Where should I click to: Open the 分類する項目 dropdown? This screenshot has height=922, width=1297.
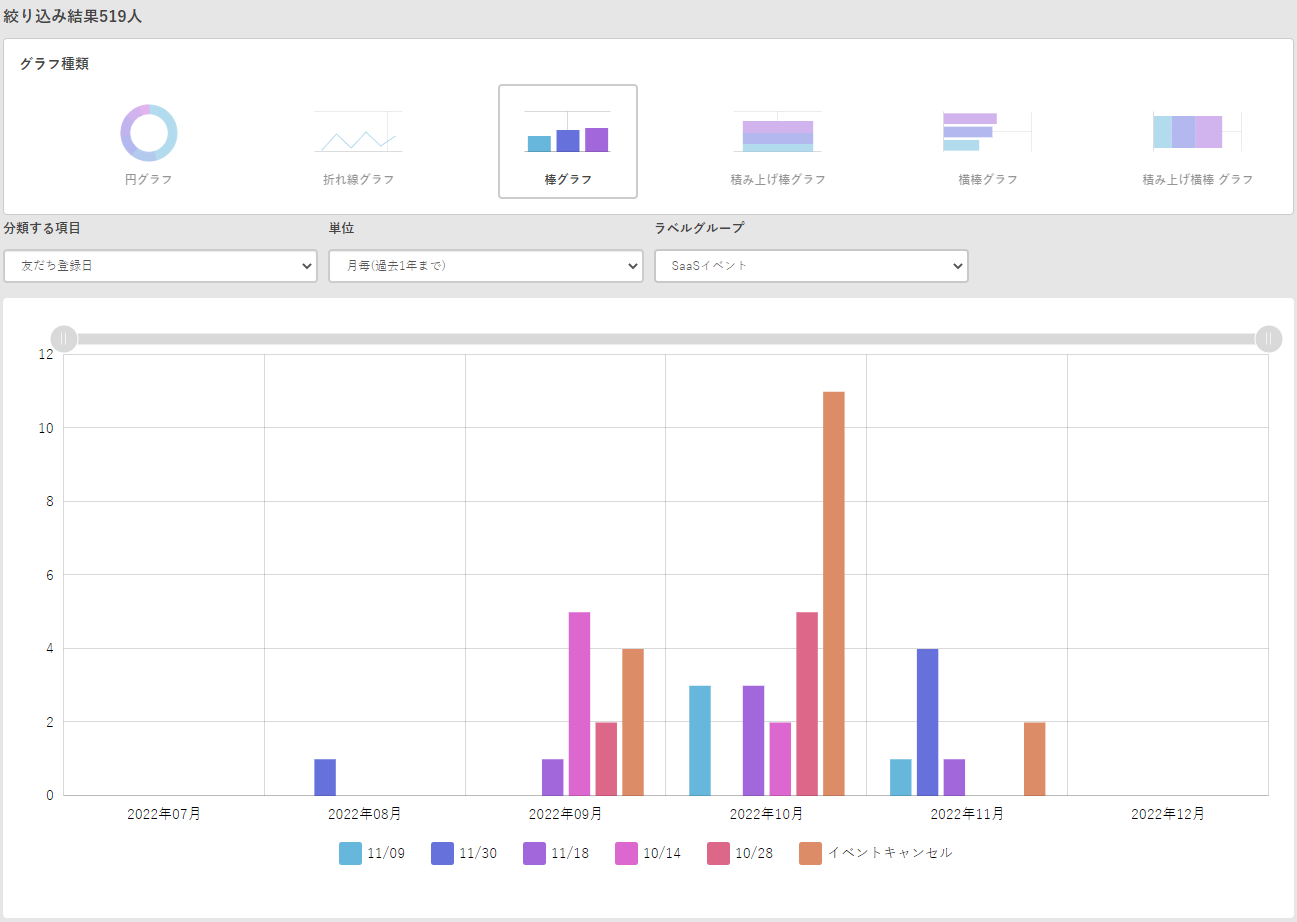pyautogui.click(x=160, y=266)
